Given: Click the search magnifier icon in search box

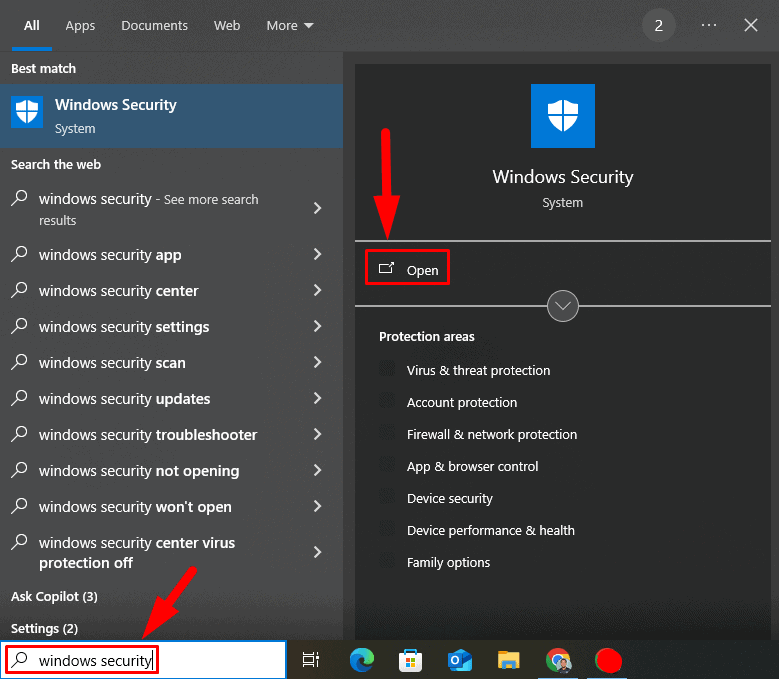Looking at the screenshot, I should tap(20, 659).
